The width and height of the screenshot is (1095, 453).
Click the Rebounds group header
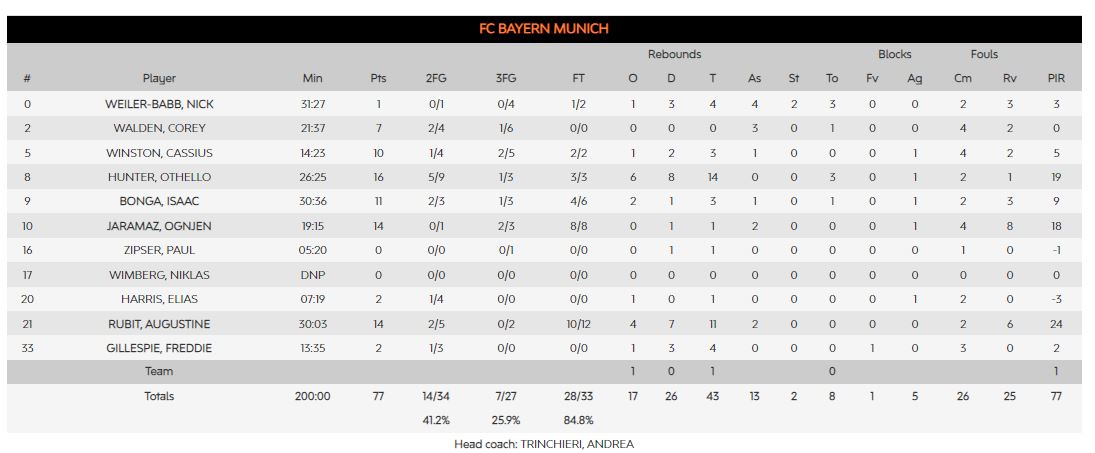(674, 54)
